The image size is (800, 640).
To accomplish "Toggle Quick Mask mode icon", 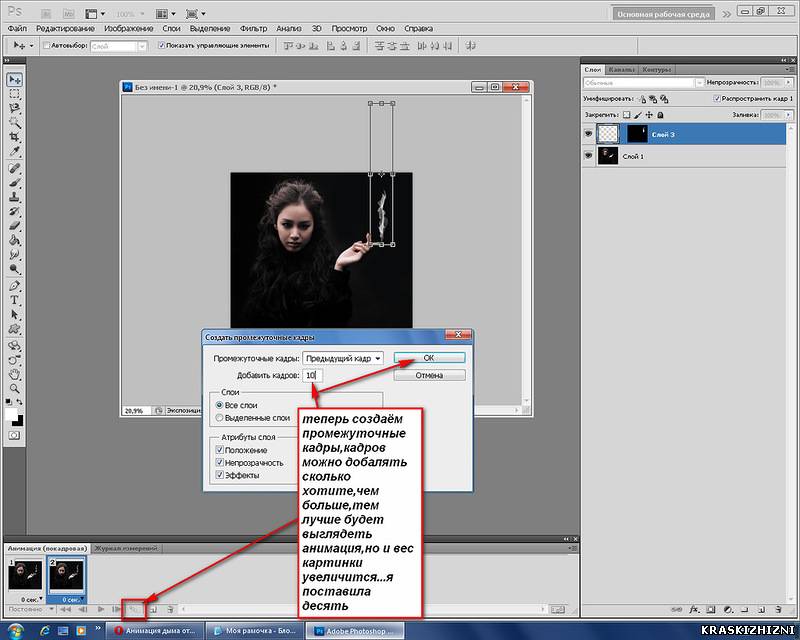I will pos(14,435).
